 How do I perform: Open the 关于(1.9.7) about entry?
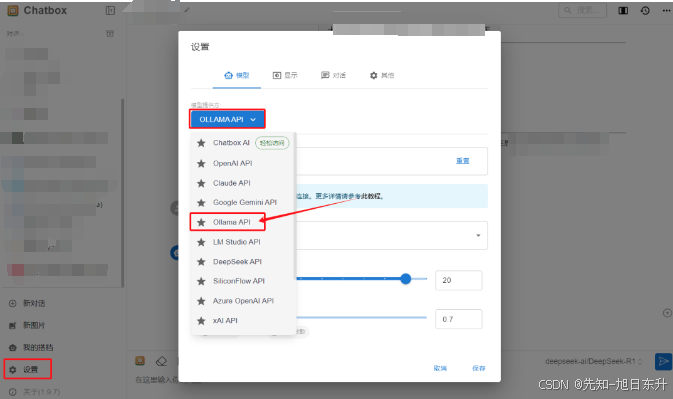pos(34,392)
